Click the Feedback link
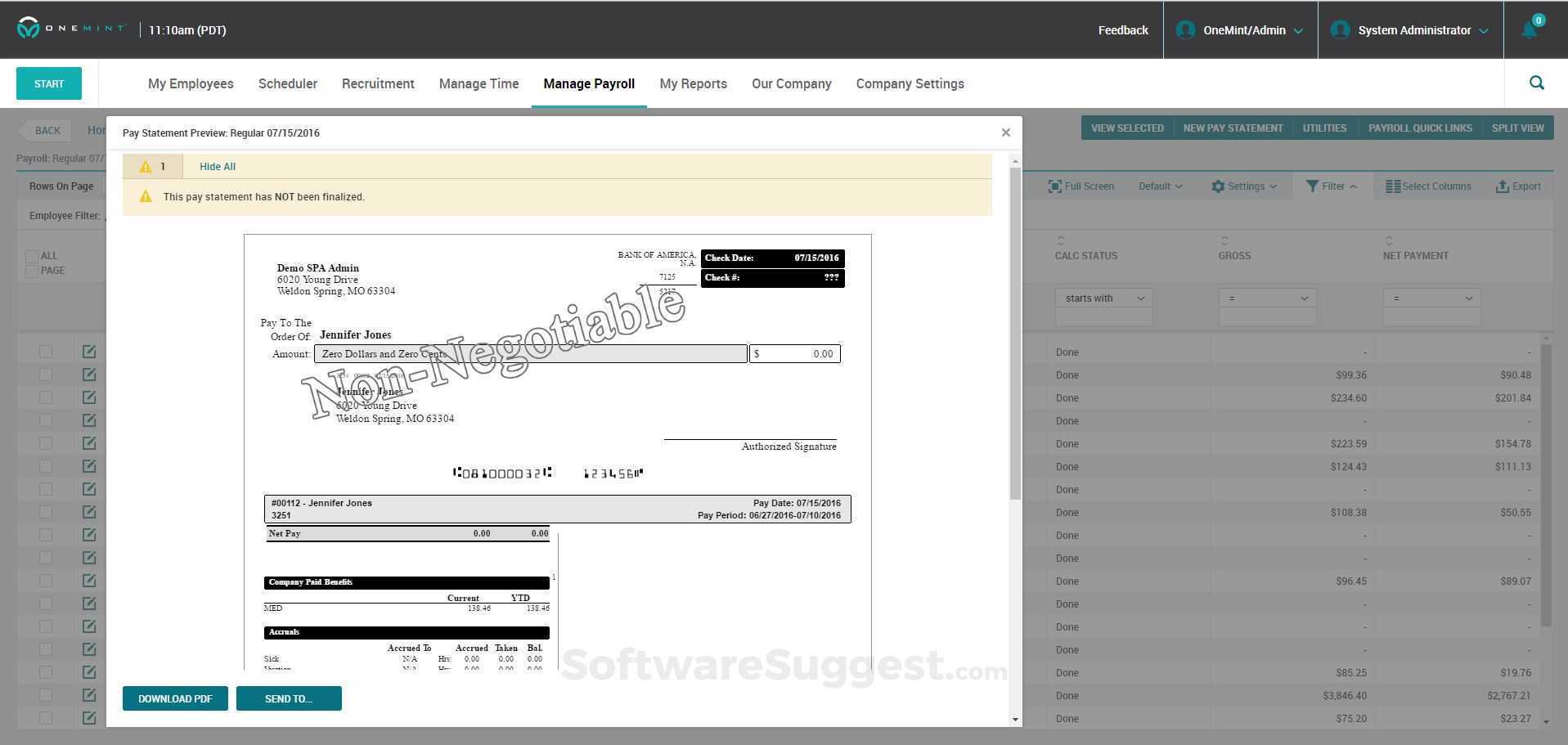 point(1123,30)
